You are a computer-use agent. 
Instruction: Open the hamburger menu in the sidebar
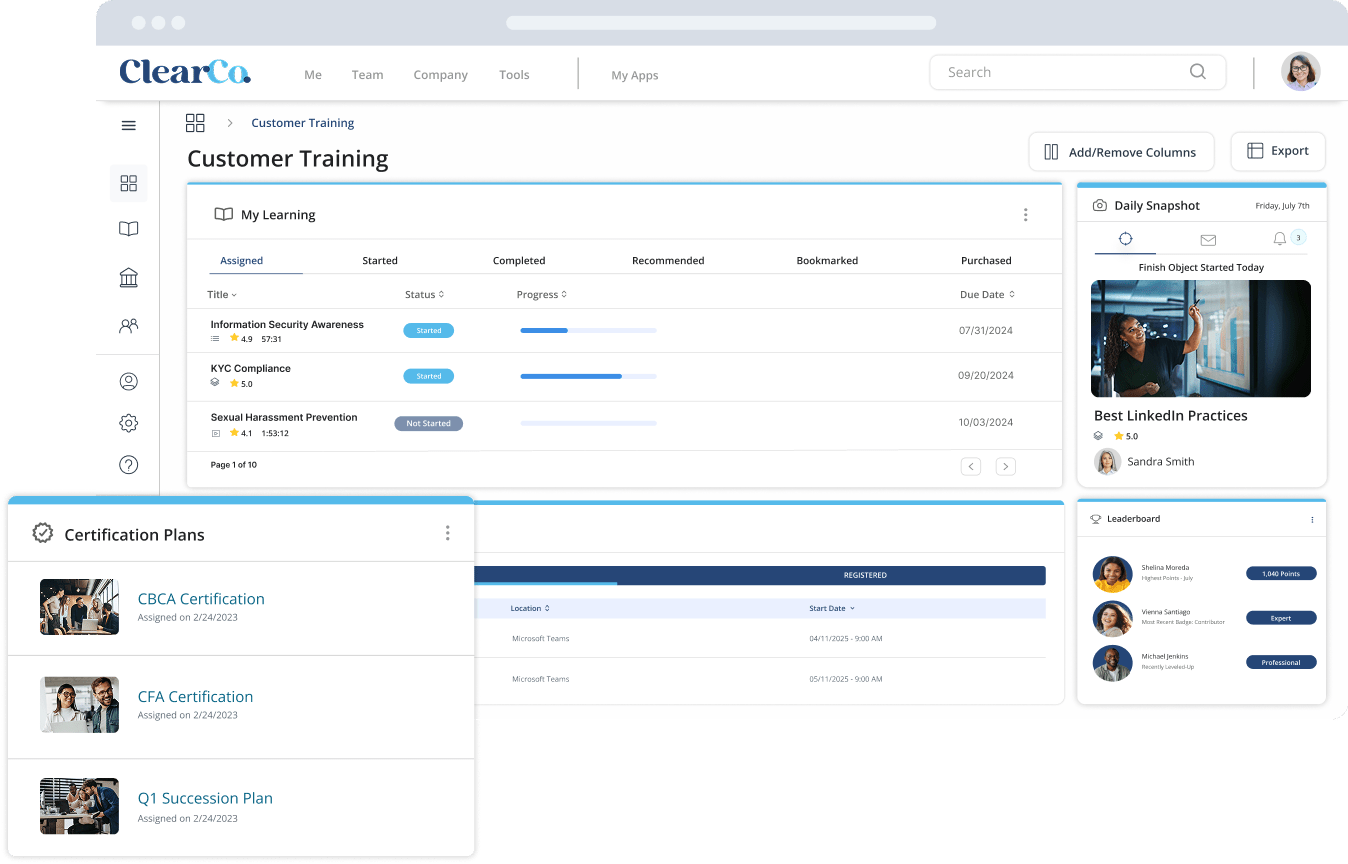[x=128, y=126]
